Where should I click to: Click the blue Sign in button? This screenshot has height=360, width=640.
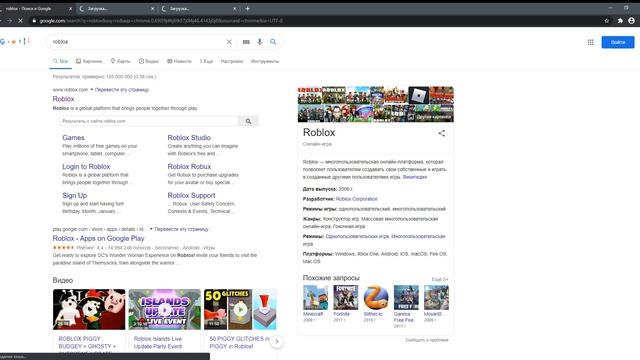pyautogui.click(x=618, y=42)
